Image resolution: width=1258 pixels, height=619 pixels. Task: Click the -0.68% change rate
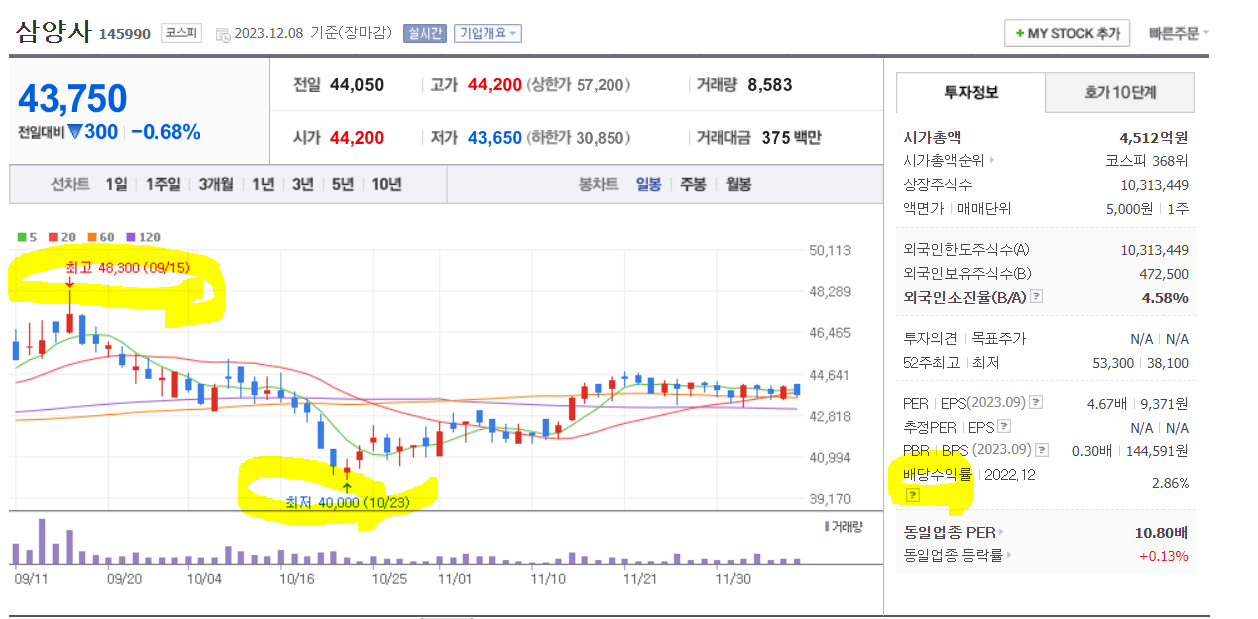click(166, 132)
